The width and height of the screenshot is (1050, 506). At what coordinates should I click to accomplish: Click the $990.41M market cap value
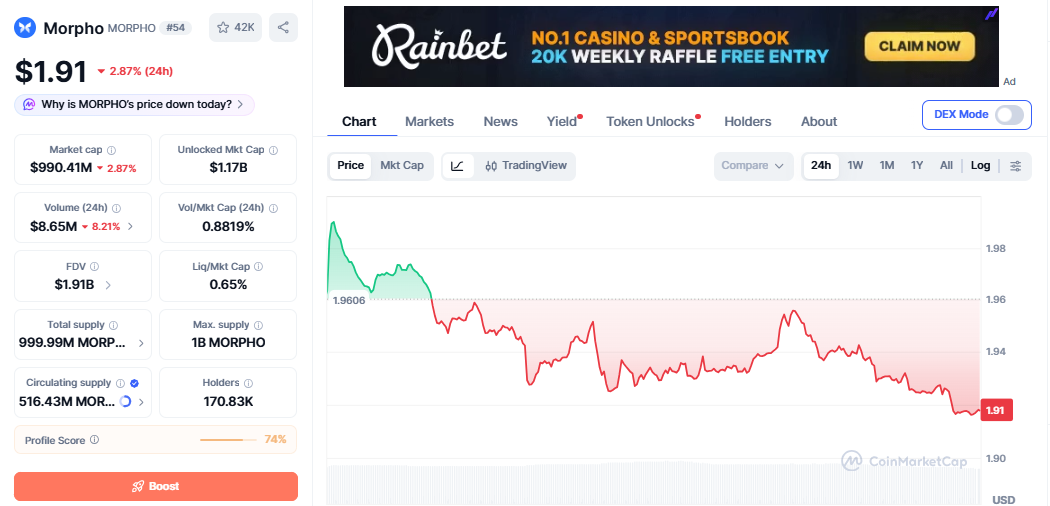point(61,168)
